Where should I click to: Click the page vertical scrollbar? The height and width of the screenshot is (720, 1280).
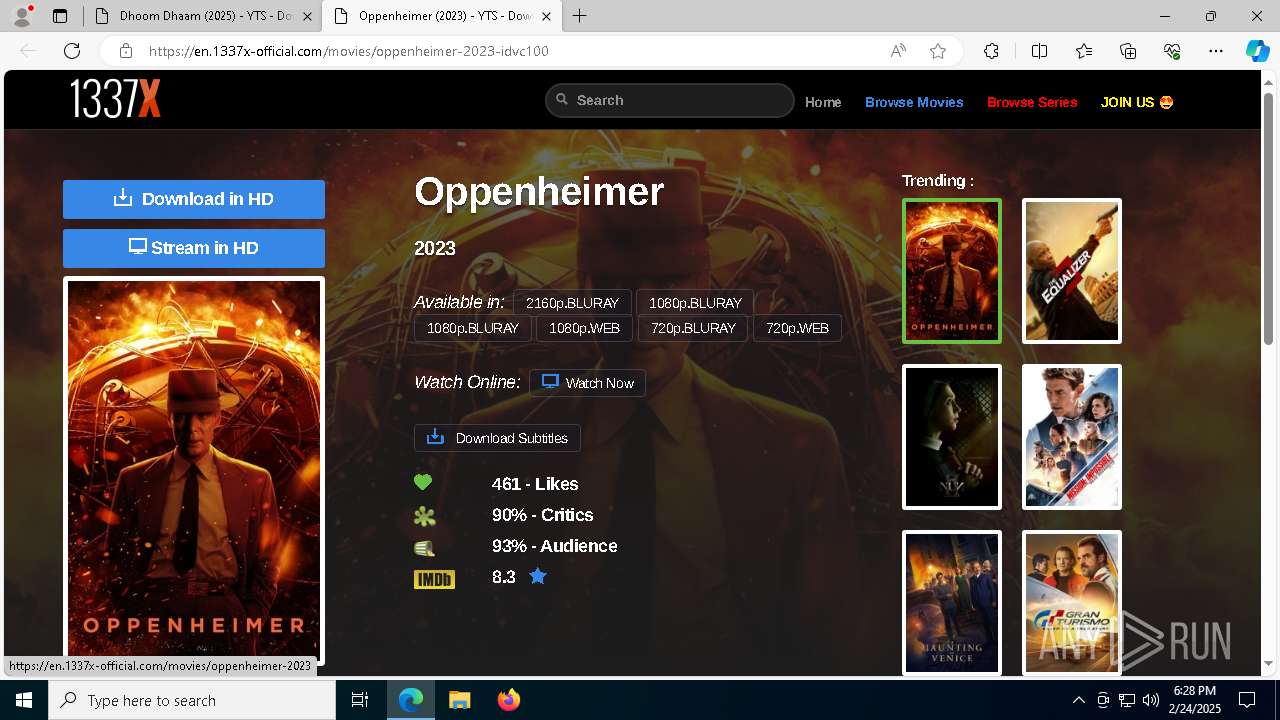[x=1269, y=220]
